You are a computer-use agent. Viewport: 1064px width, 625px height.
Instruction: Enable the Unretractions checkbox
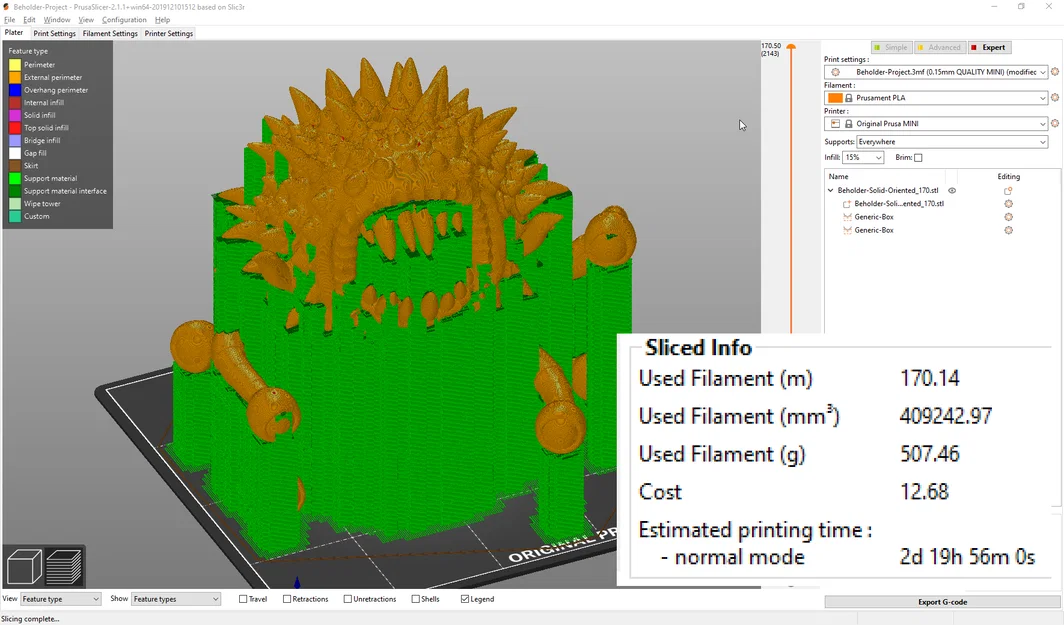[347, 599]
